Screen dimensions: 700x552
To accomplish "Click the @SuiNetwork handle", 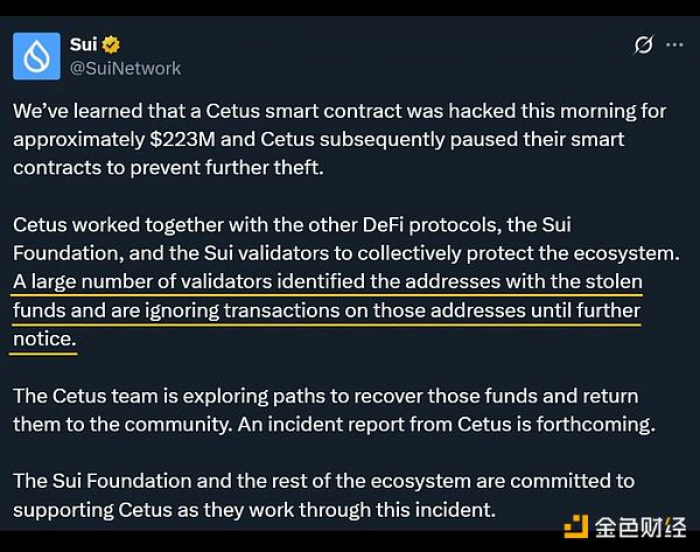I will tap(125, 68).
